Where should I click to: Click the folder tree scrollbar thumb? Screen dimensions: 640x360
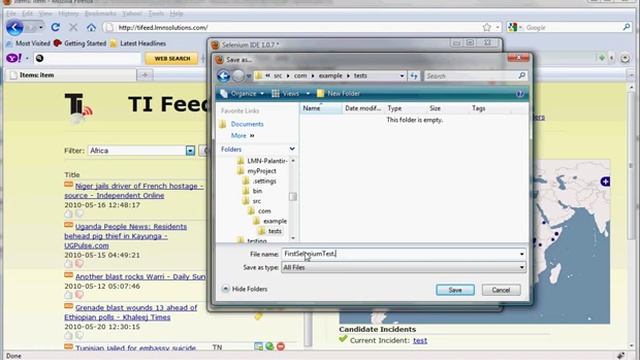(x=293, y=196)
